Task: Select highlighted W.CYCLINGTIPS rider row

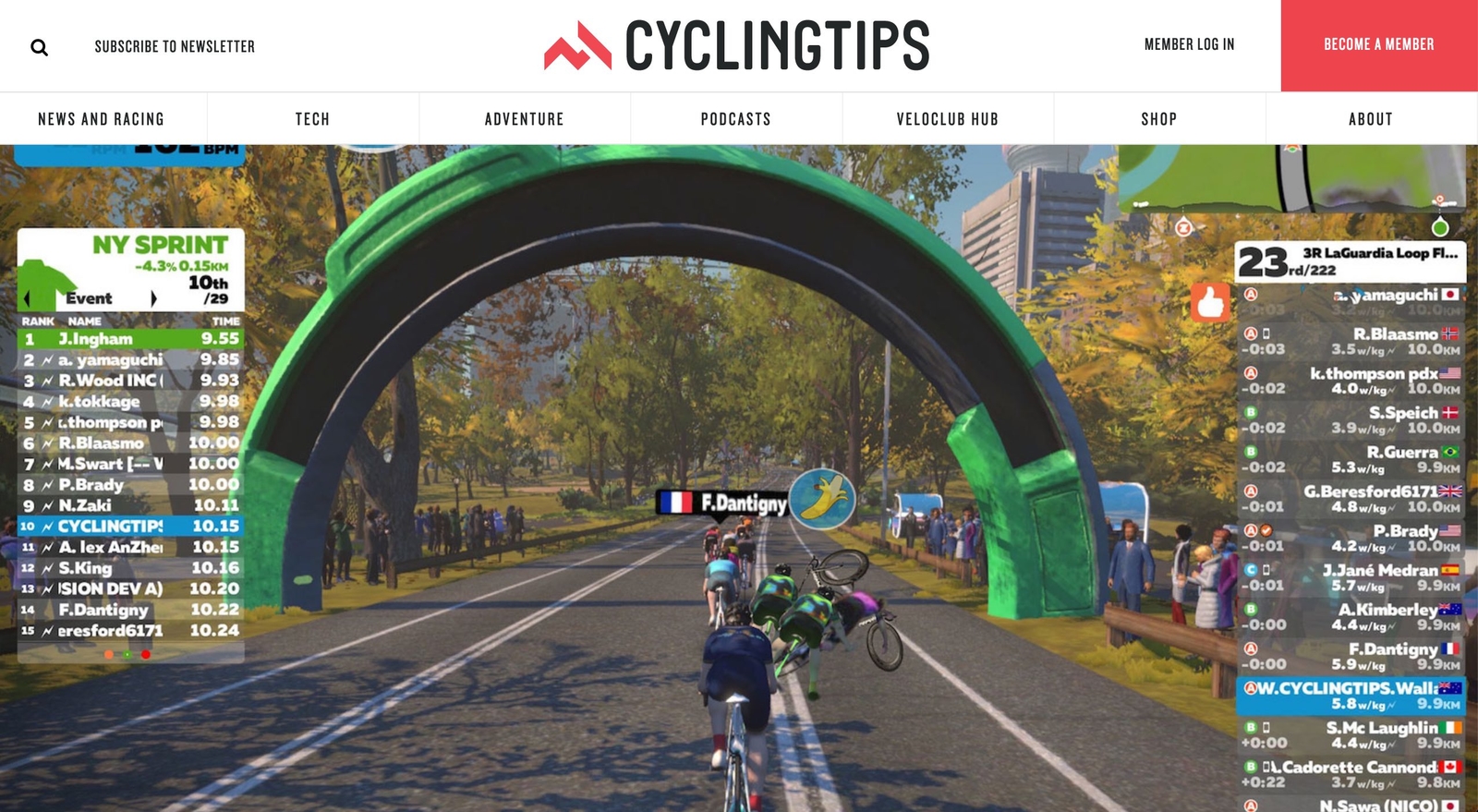Action: click(1351, 696)
